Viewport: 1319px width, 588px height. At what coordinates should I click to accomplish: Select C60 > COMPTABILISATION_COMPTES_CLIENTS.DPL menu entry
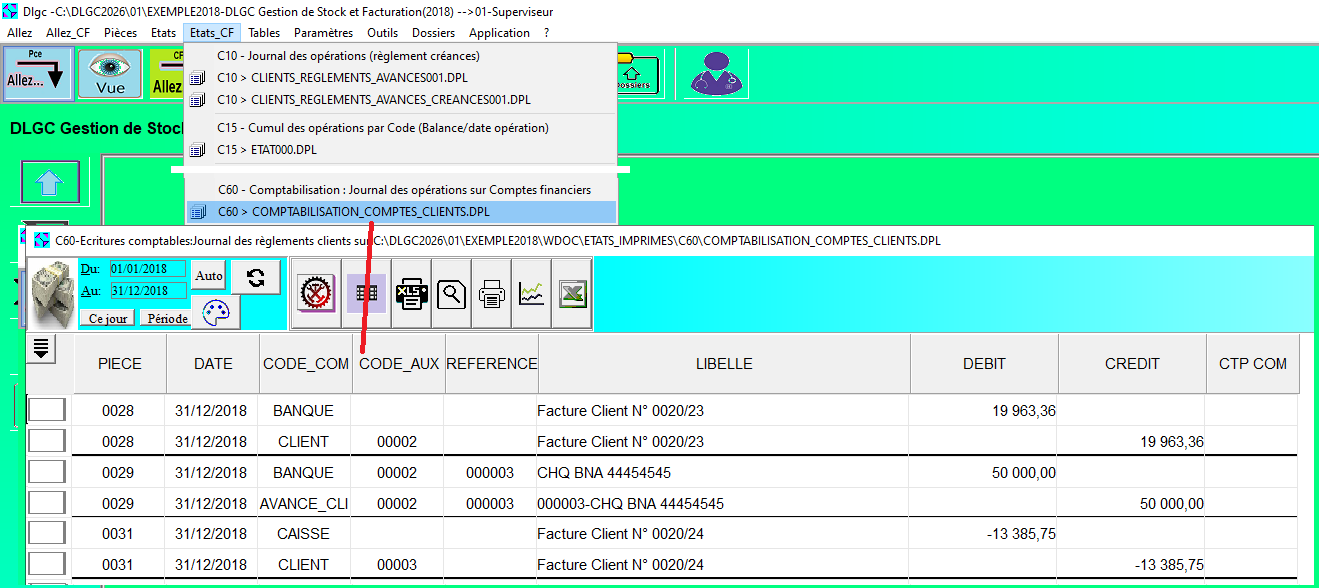pyautogui.click(x=370, y=212)
